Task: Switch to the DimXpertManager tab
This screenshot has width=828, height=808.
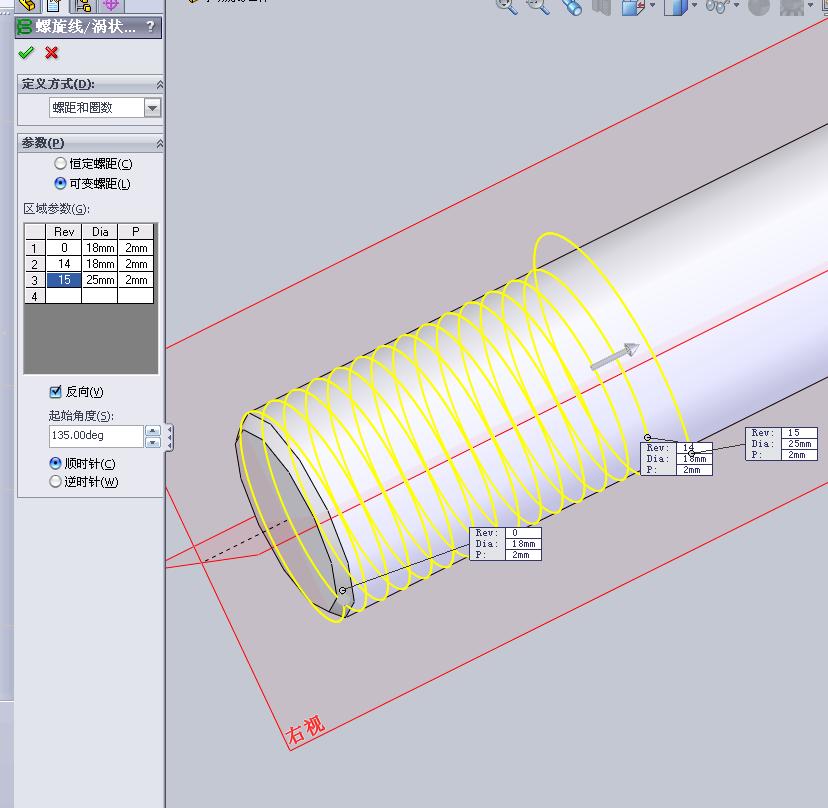Action: (110, 5)
